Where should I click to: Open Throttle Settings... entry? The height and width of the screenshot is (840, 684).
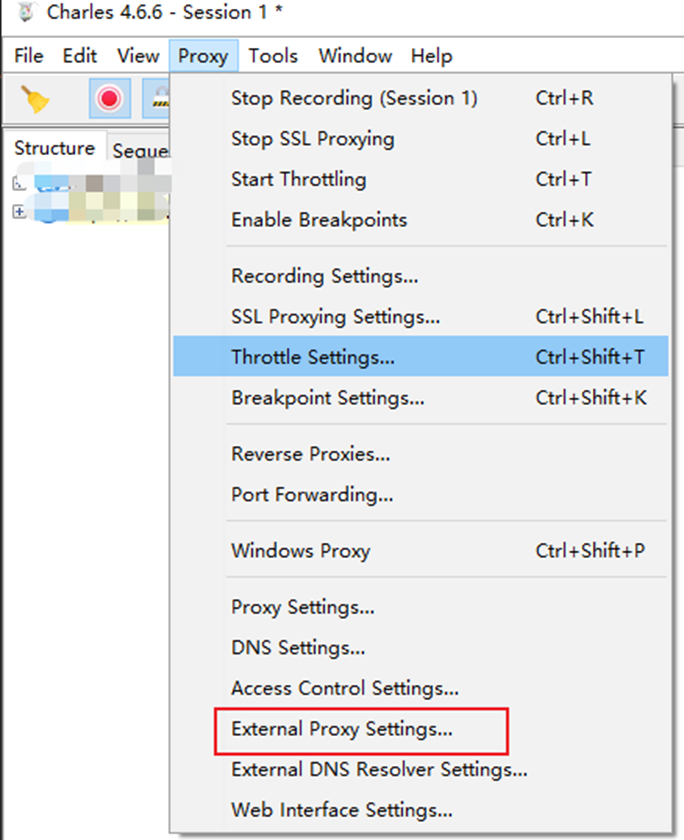(x=312, y=357)
